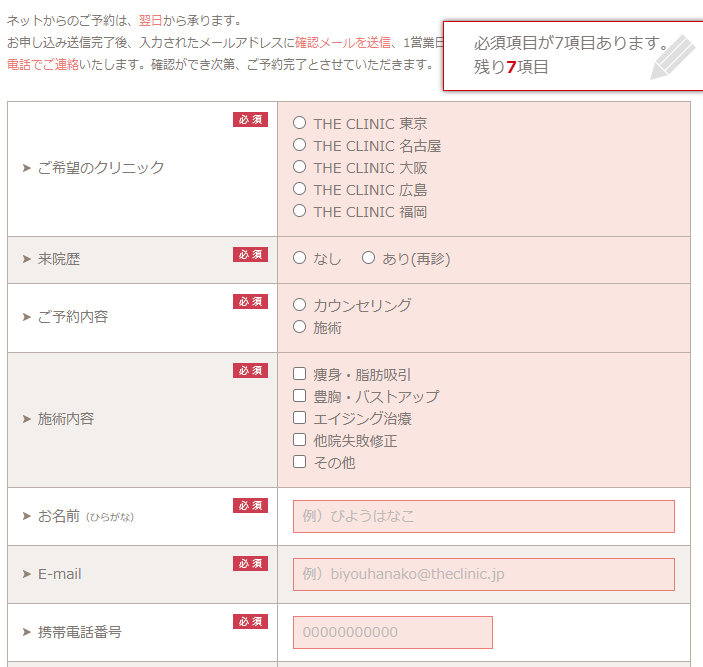Click the pencil icon in required-items popup
The image size is (703, 667).
click(x=672, y=57)
